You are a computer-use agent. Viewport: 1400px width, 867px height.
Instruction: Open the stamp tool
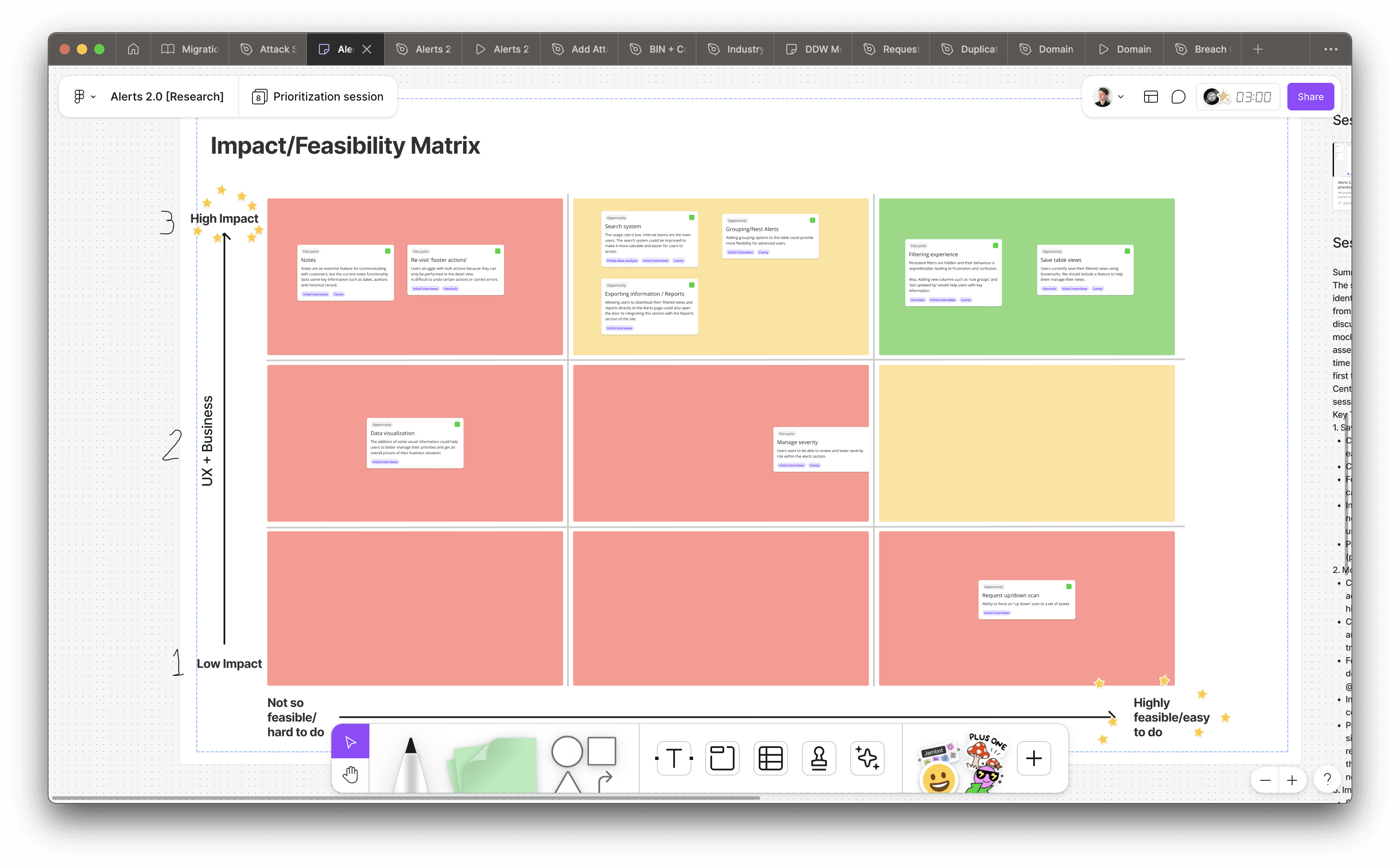click(x=818, y=758)
